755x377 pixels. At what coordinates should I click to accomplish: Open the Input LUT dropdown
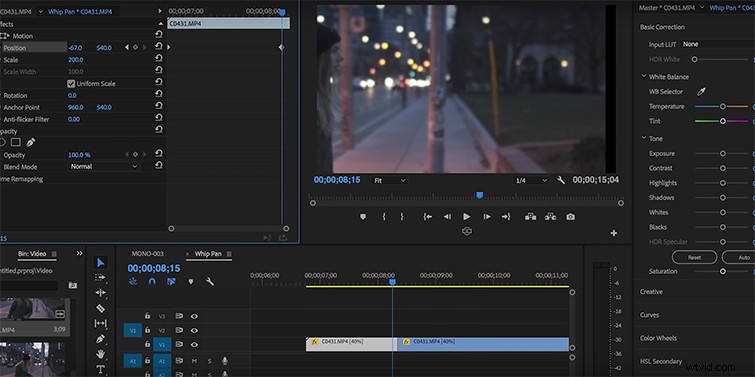717,44
